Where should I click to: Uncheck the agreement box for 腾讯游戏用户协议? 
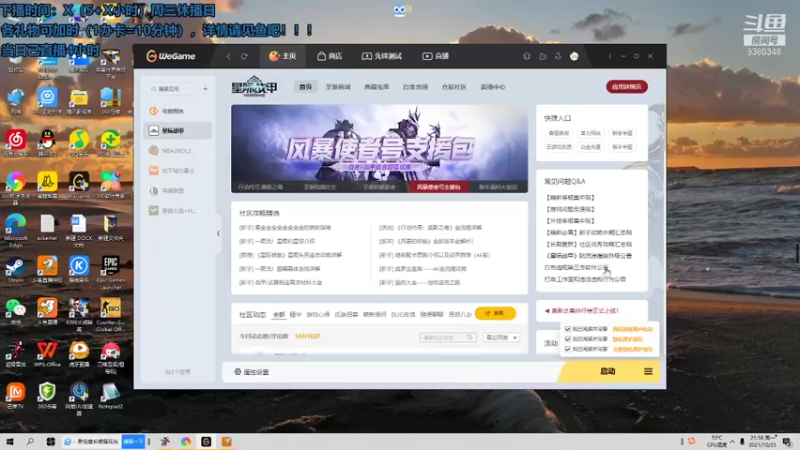pyautogui.click(x=567, y=329)
